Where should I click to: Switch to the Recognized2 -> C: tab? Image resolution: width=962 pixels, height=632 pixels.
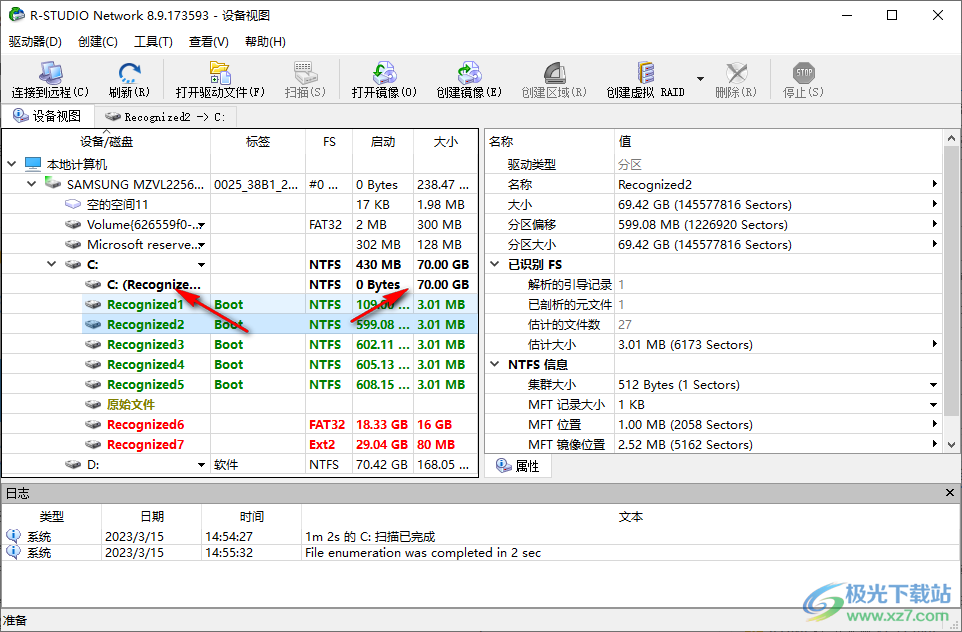[165, 117]
